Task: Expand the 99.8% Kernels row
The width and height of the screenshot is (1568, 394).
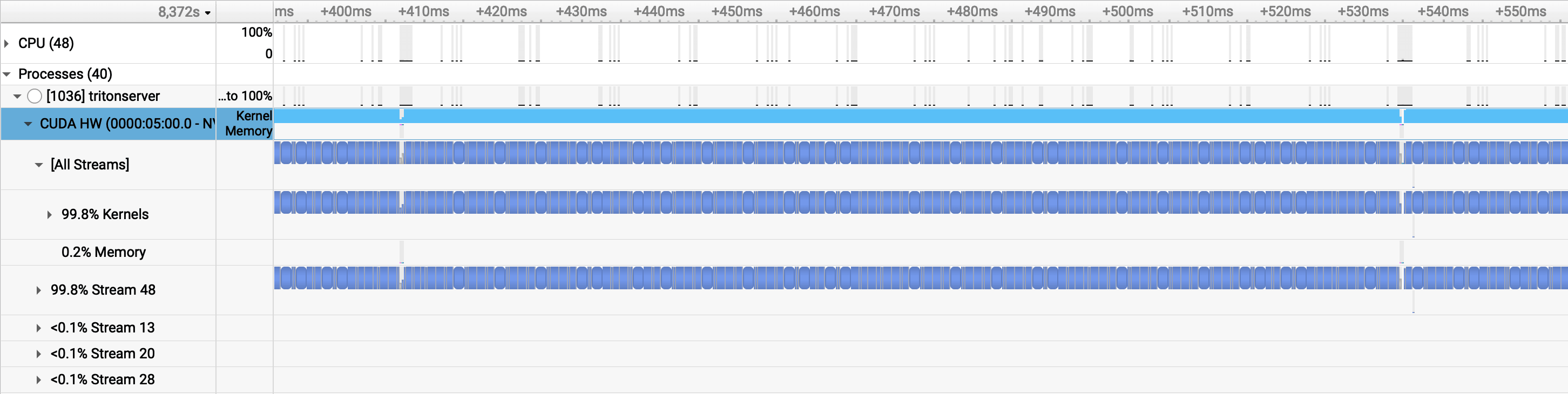Action: pos(49,215)
